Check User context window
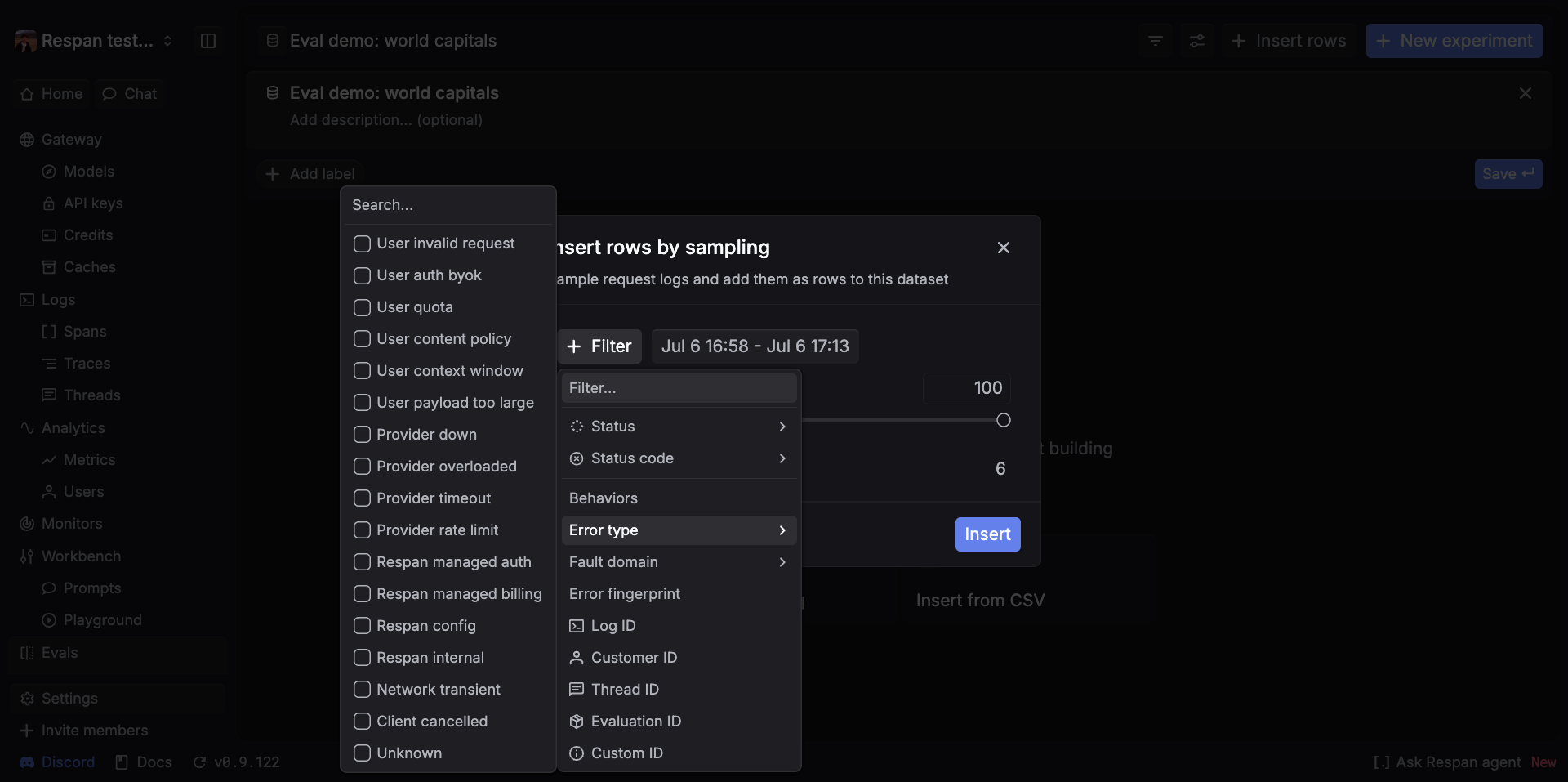This screenshot has width=1568, height=782. click(x=362, y=371)
